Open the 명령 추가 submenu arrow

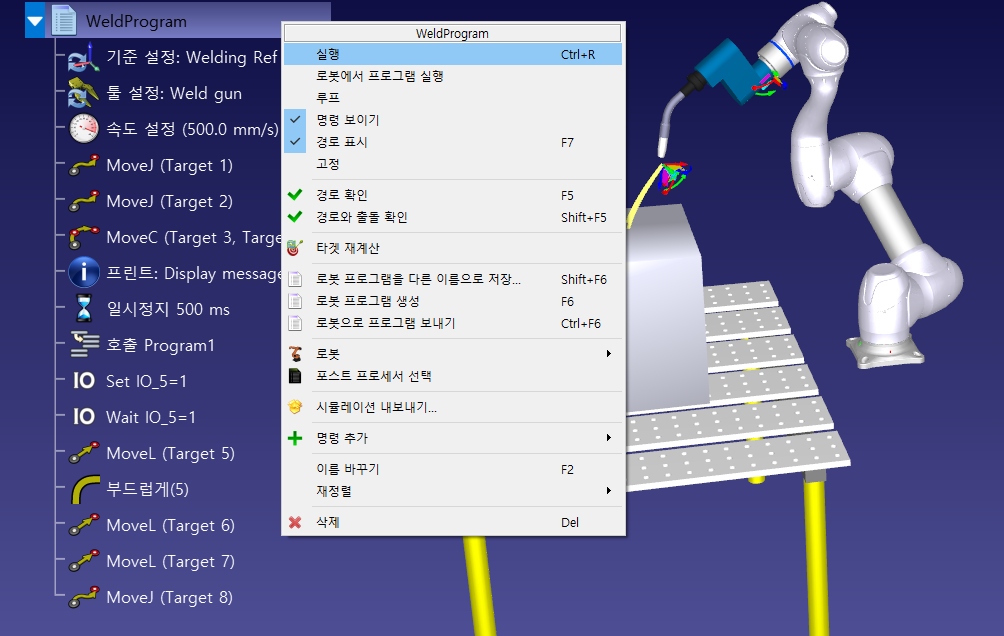tap(609, 437)
